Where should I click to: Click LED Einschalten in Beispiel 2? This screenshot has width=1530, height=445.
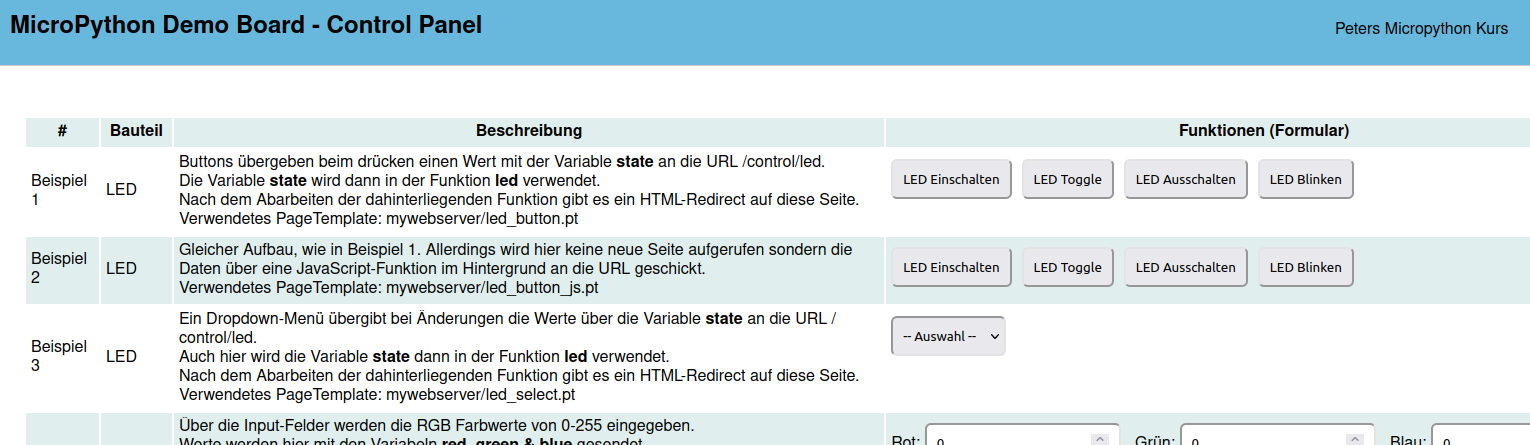click(951, 268)
